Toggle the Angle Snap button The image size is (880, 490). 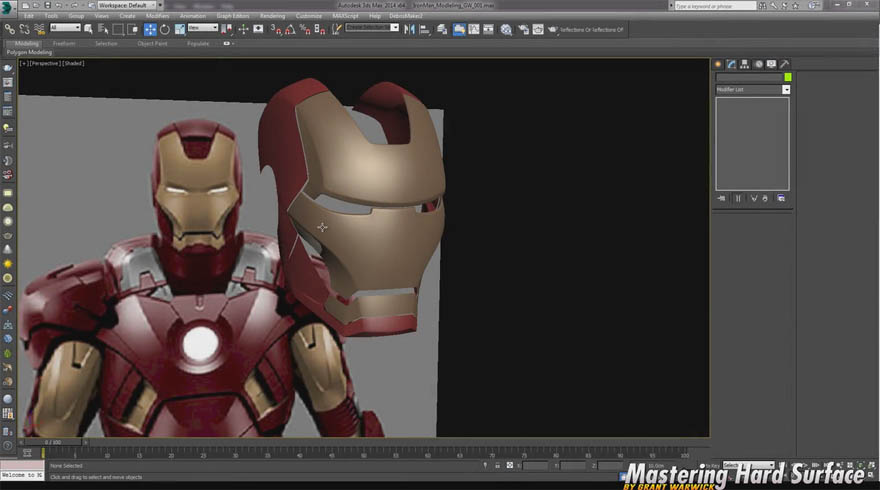(290, 29)
